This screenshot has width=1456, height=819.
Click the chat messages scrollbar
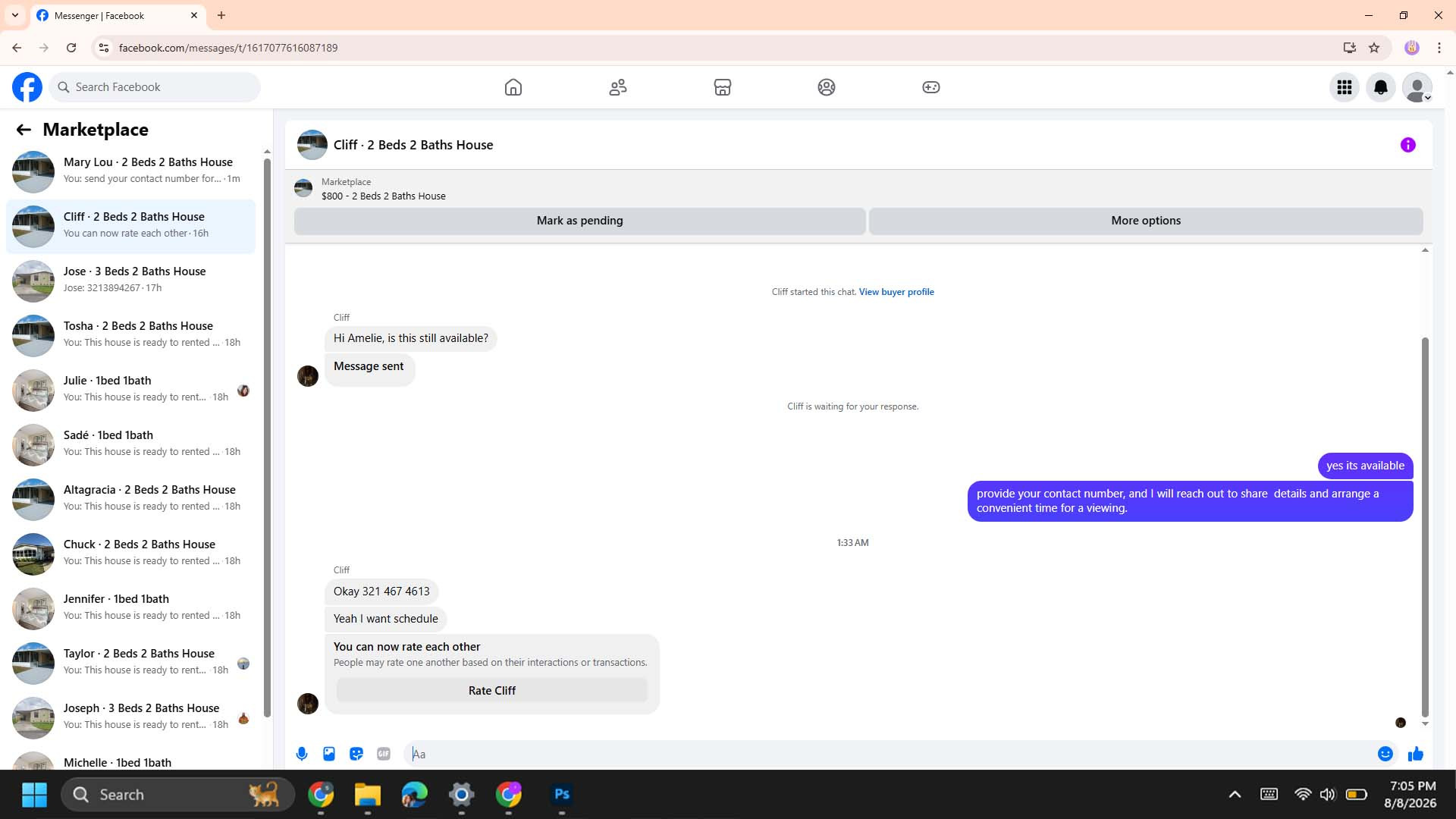[1425, 527]
